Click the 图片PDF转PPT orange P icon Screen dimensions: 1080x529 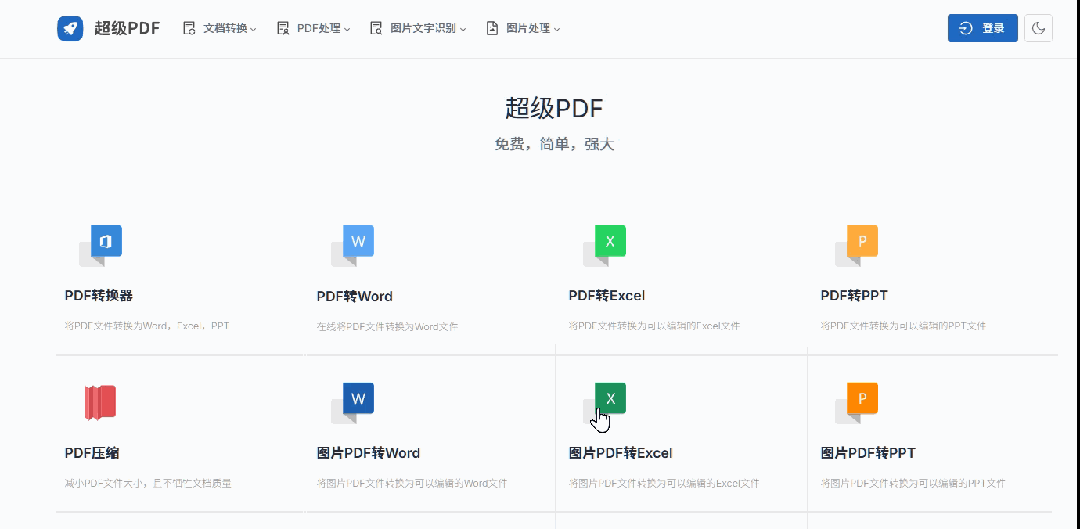click(857, 403)
